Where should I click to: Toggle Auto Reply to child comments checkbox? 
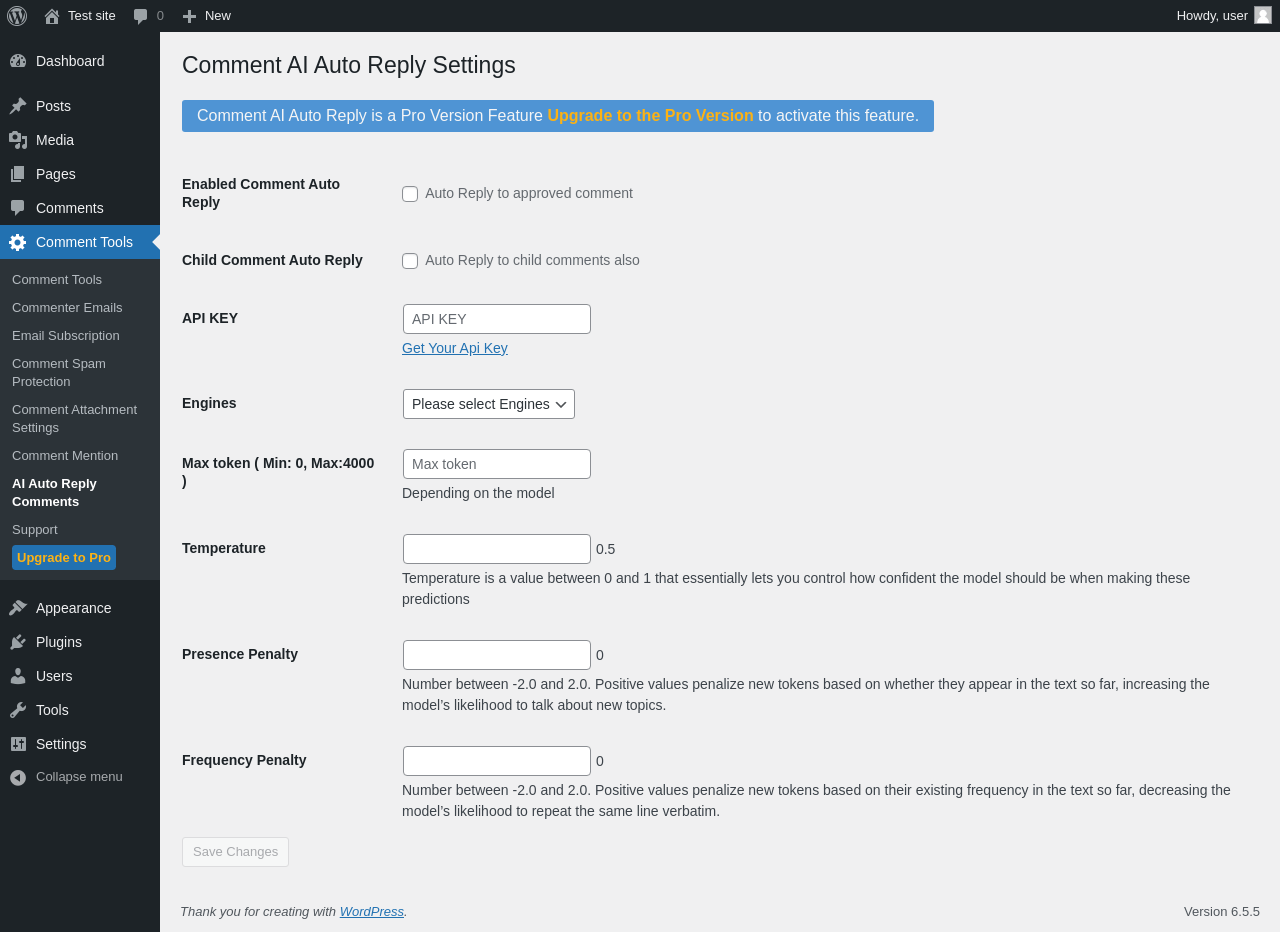pyautogui.click(x=410, y=261)
